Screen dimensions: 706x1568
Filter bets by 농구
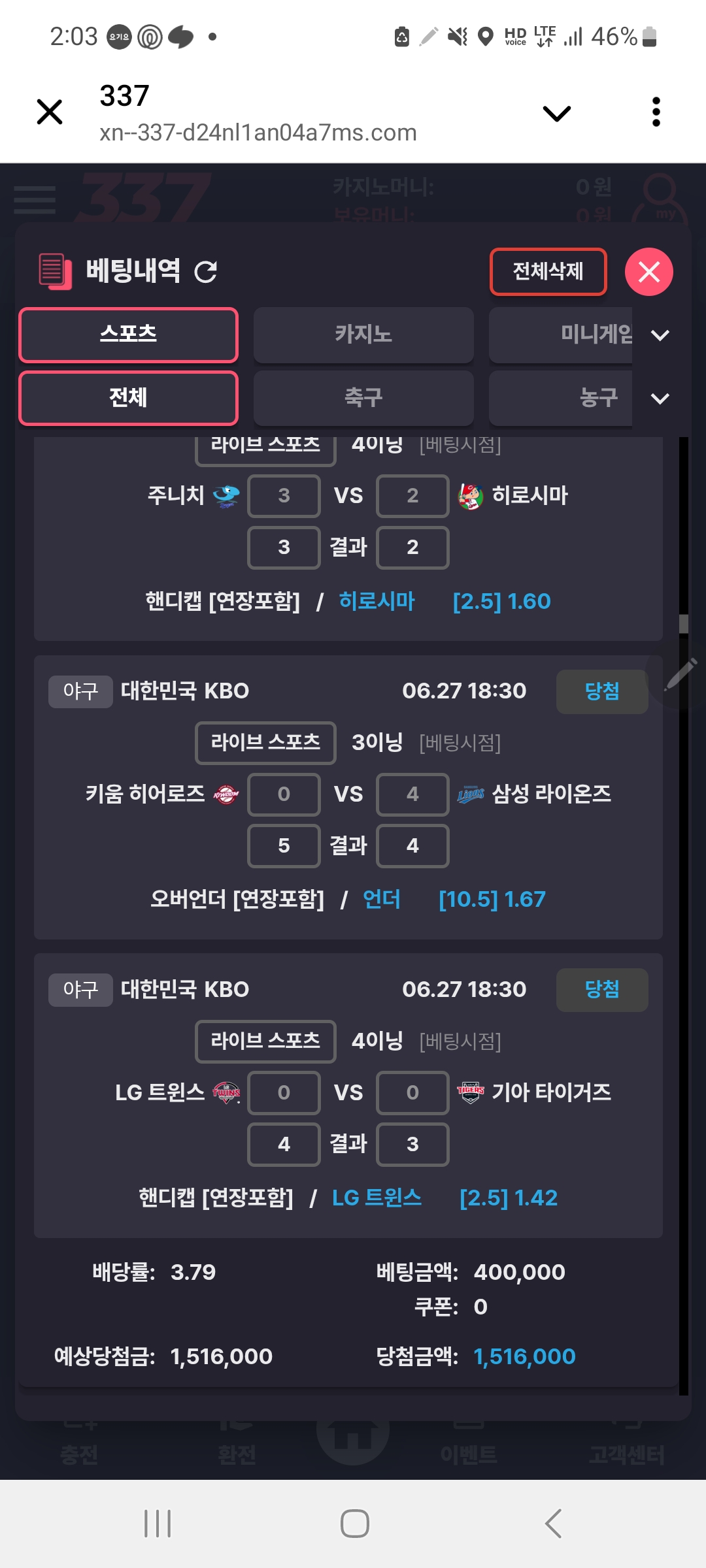[561, 398]
